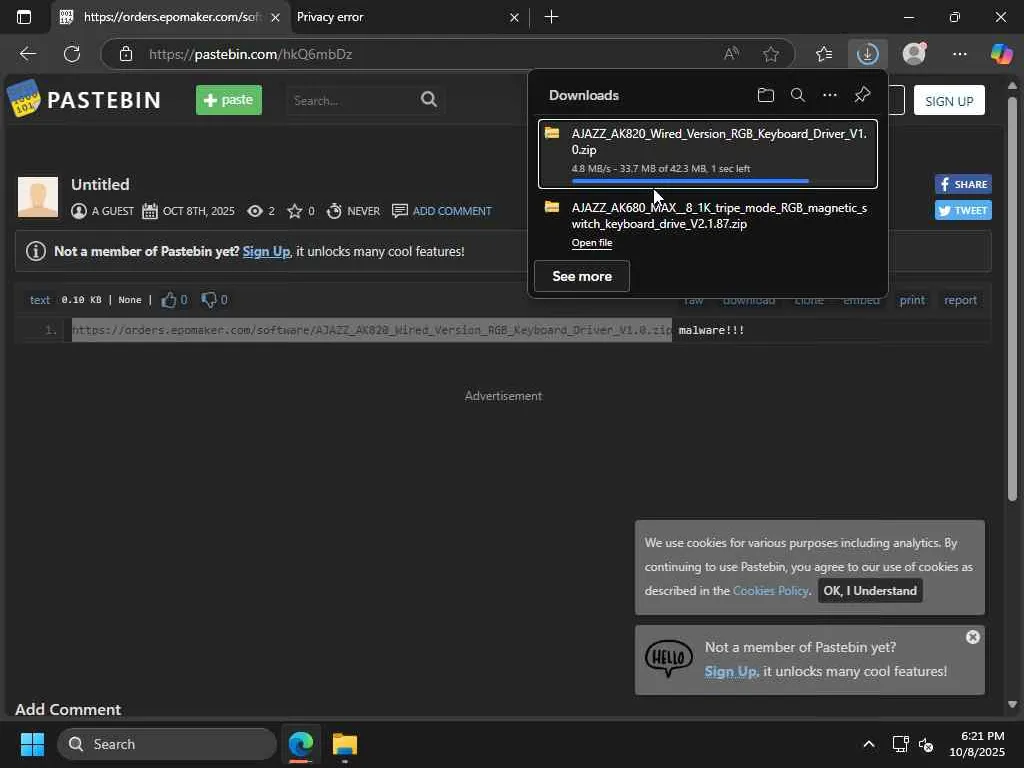1024x768 pixels.
Task: View site info lock icon
Action: pyautogui.click(x=126, y=54)
